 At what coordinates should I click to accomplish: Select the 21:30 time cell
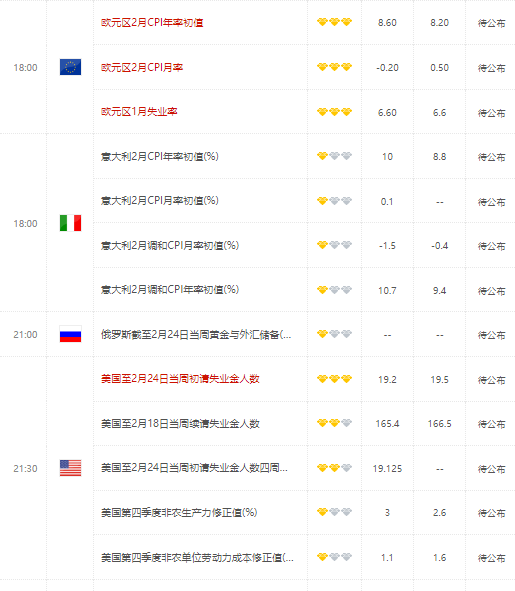(25, 469)
